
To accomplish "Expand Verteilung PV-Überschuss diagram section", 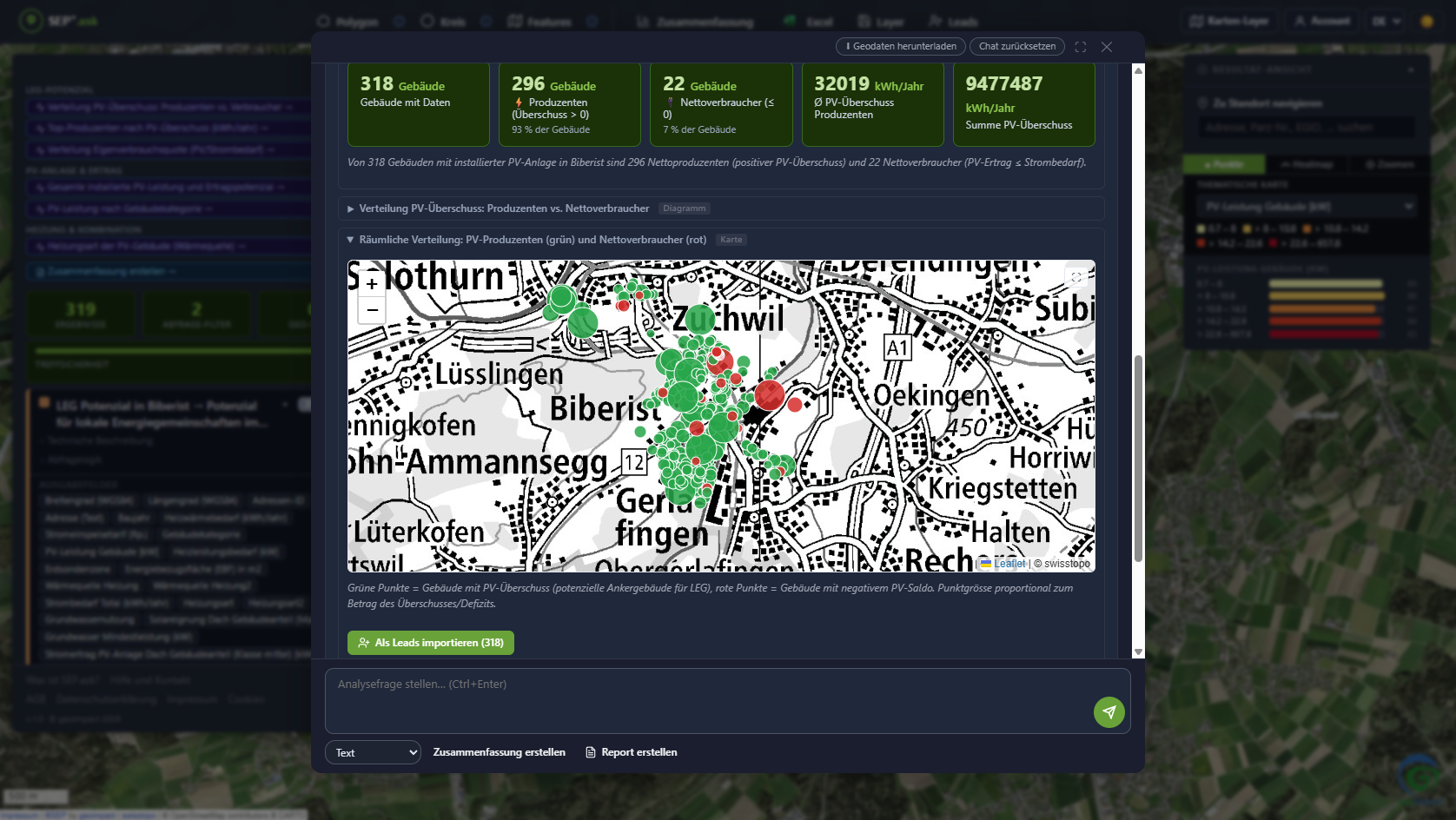I will point(721,208).
